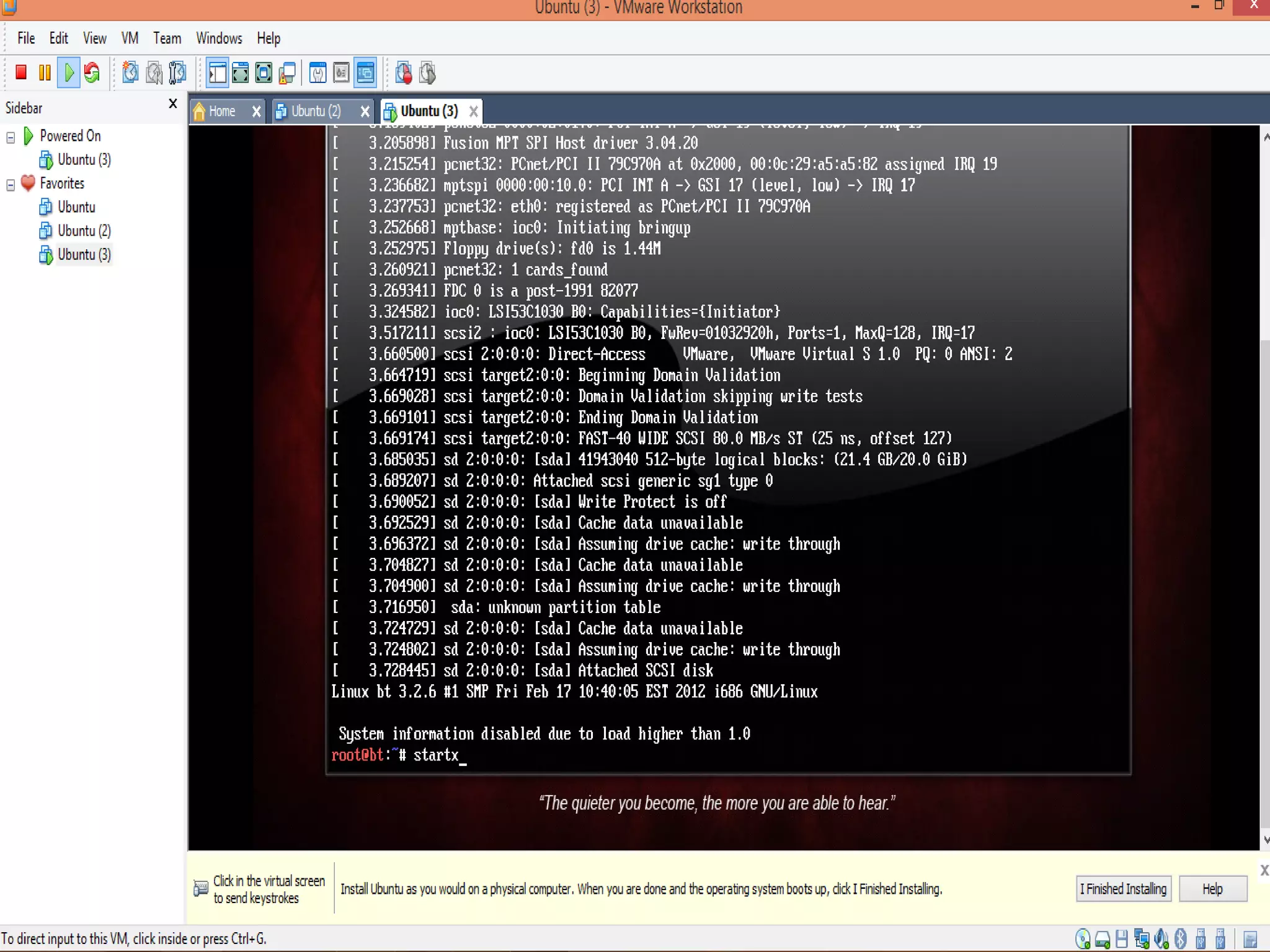
Task: Open the snapshot manager wrench icon
Action: [177, 73]
